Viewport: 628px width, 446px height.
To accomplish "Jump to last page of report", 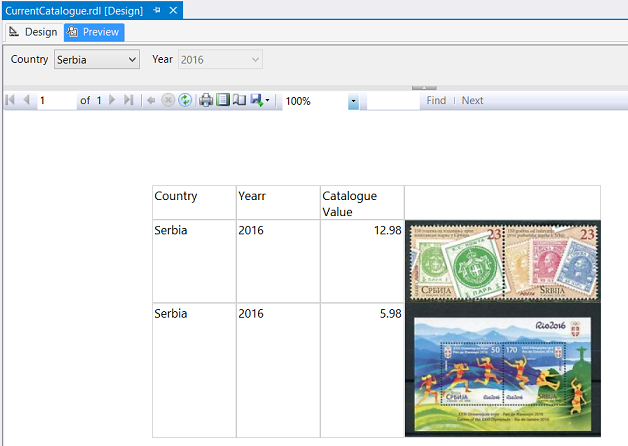I will pyautogui.click(x=129, y=100).
